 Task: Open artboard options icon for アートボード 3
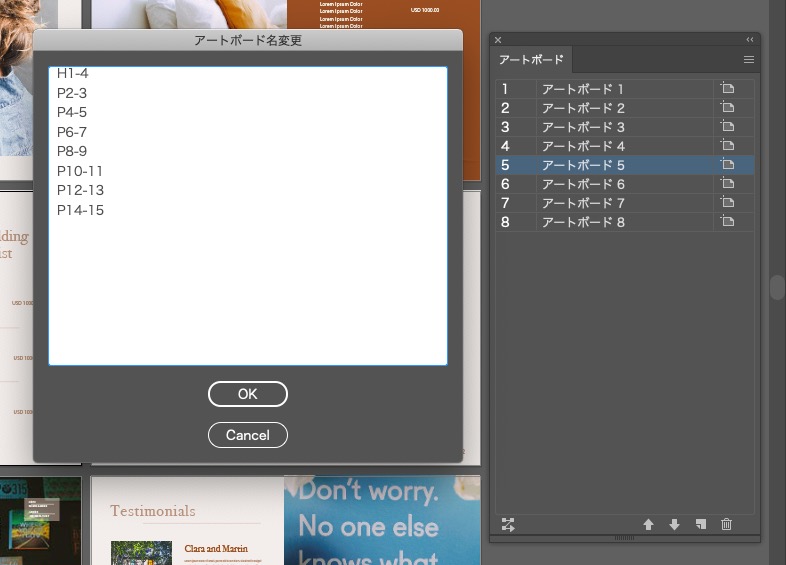click(x=727, y=126)
